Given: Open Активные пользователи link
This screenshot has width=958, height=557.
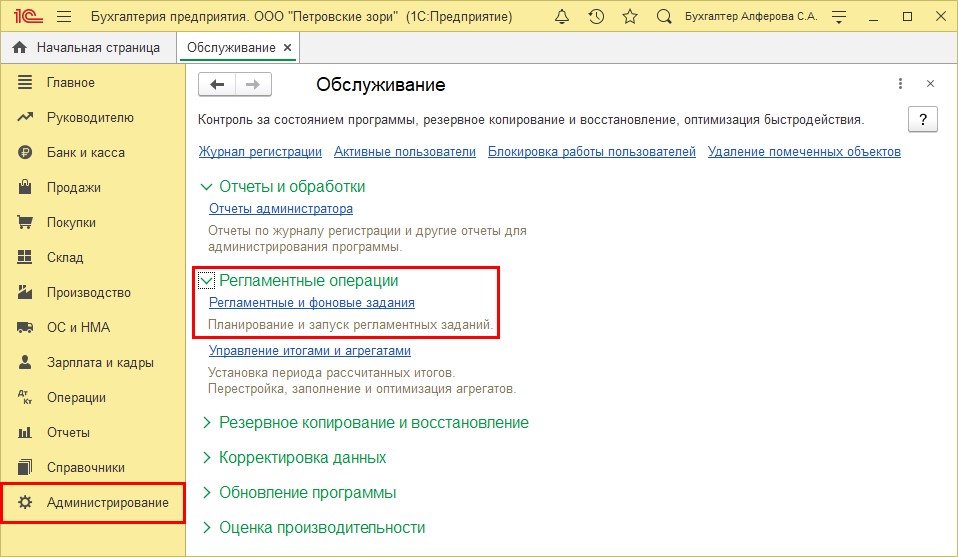Looking at the screenshot, I should pyautogui.click(x=404, y=151).
